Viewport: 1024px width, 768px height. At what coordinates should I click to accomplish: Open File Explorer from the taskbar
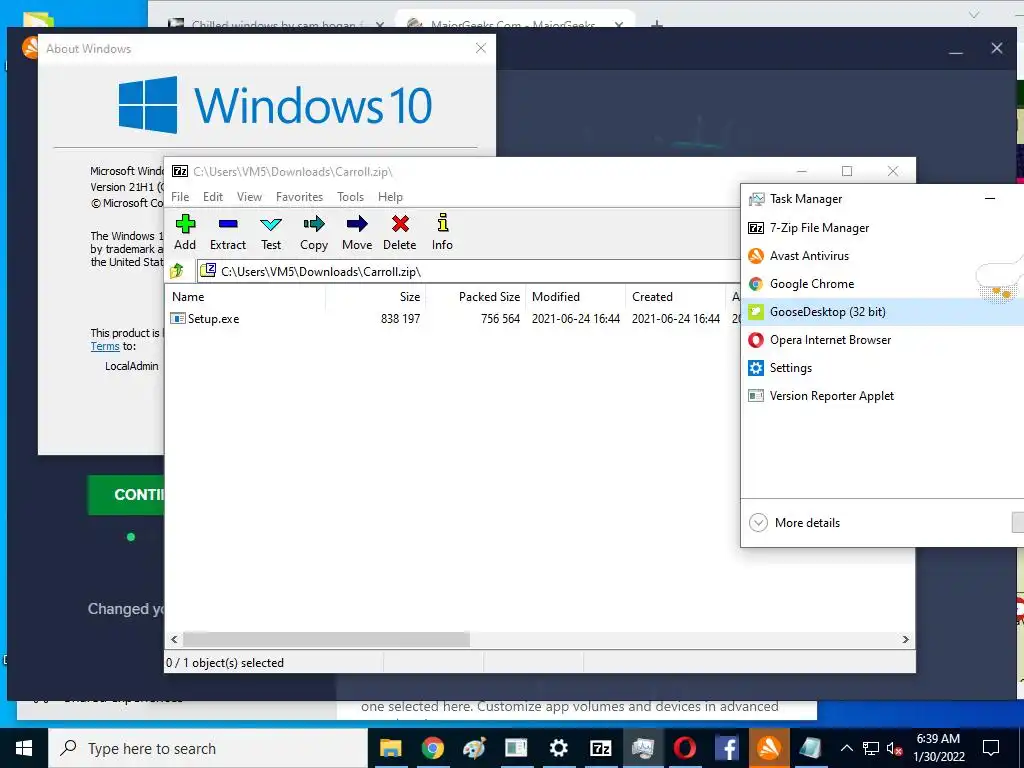391,748
